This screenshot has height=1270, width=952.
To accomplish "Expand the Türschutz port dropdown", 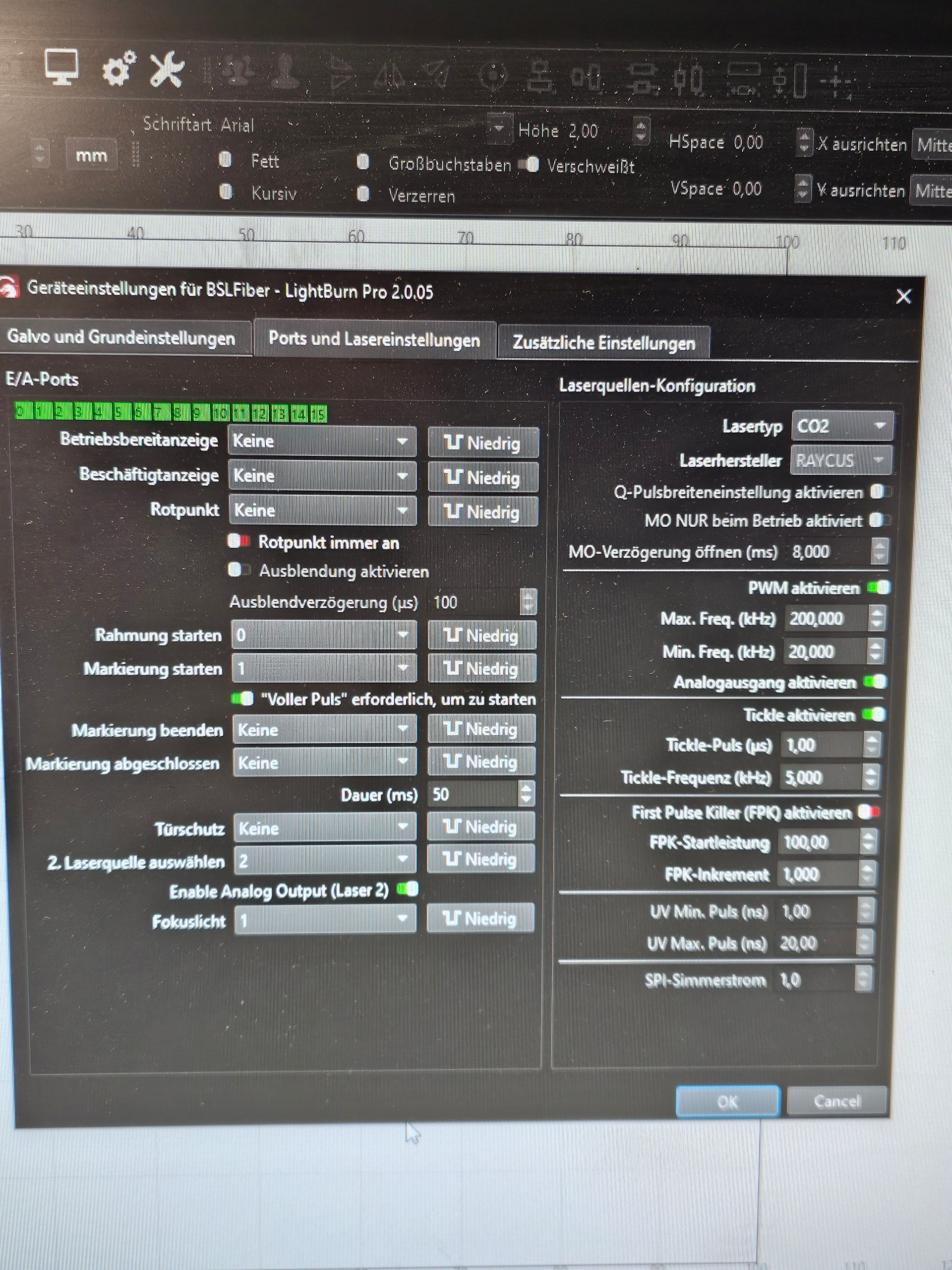I will coord(324,828).
